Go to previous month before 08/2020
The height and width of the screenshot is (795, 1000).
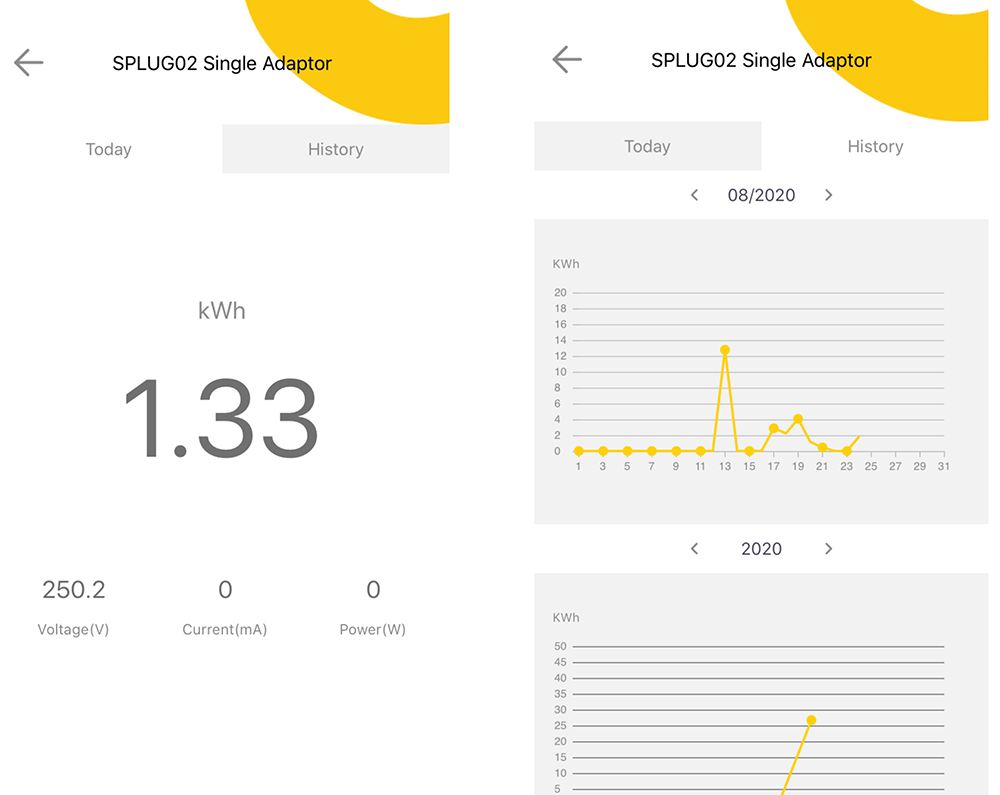tap(694, 195)
